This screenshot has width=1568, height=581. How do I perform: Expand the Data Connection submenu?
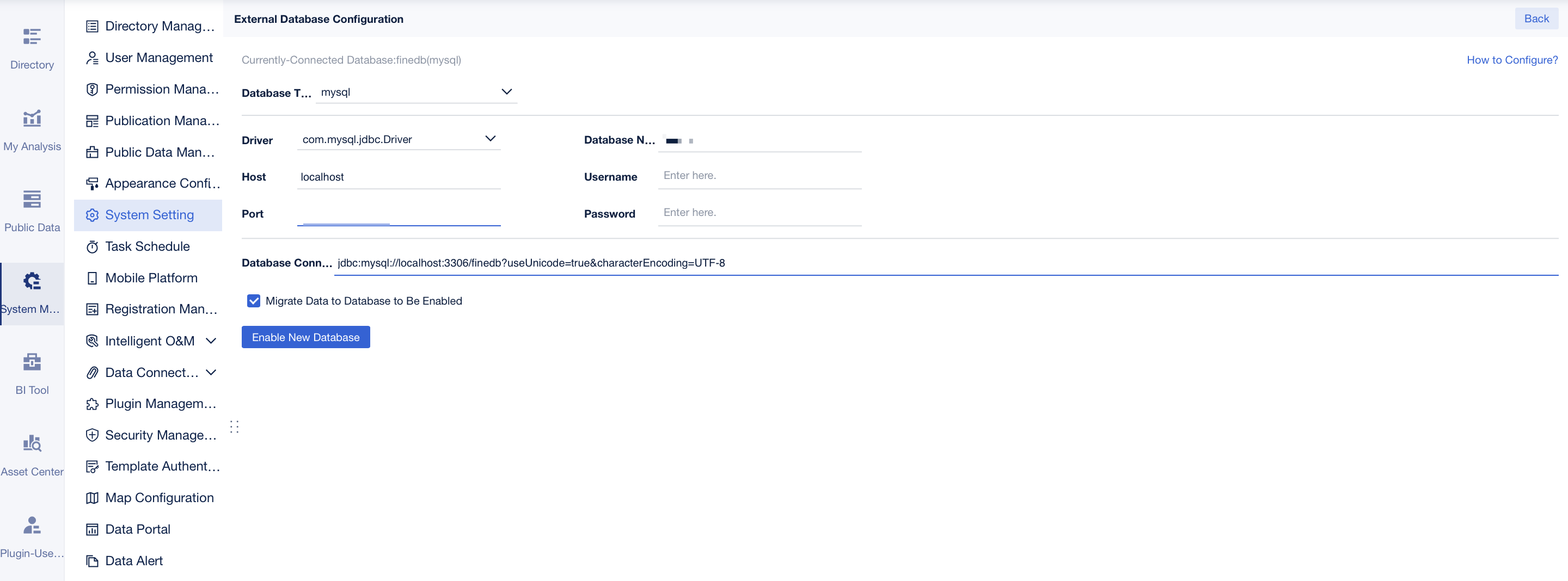pyautogui.click(x=211, y=372)
